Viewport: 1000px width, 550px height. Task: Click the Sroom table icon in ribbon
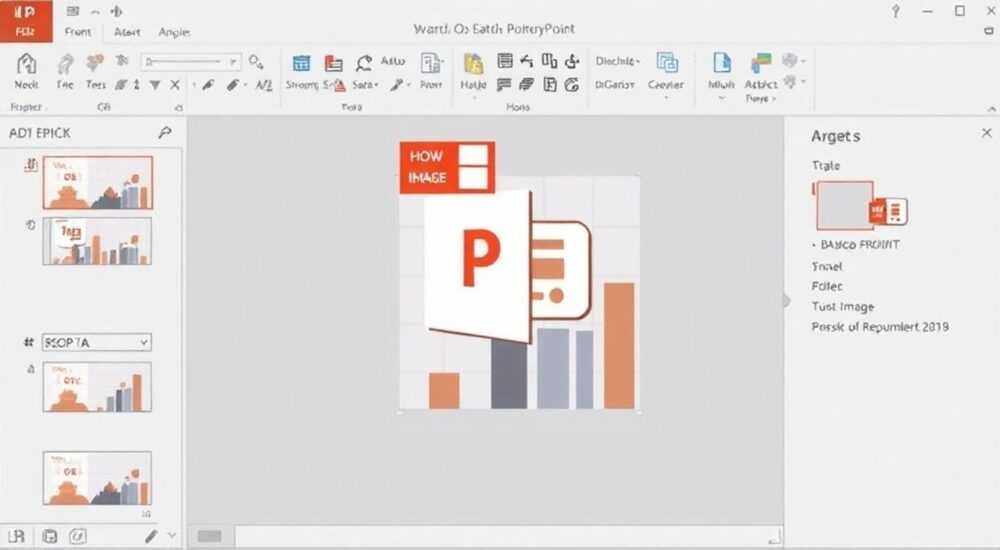[x=301, y=63]
